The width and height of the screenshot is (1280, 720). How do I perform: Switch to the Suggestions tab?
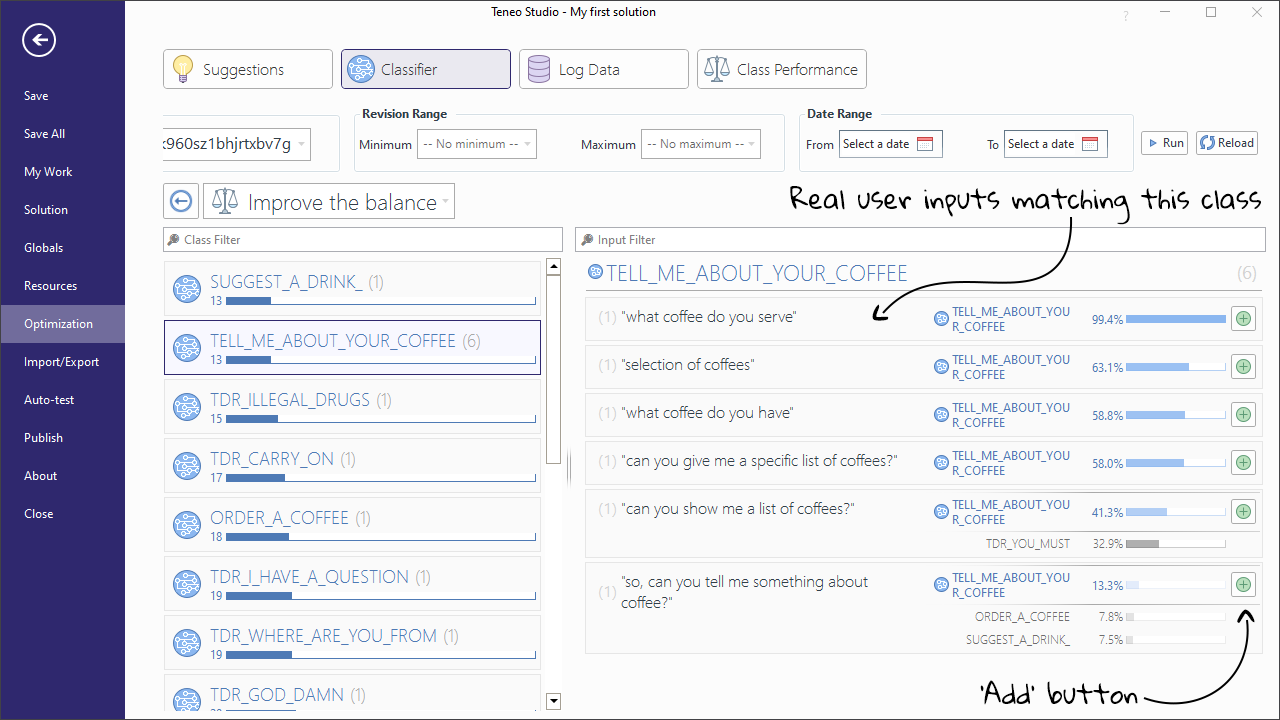248,69
